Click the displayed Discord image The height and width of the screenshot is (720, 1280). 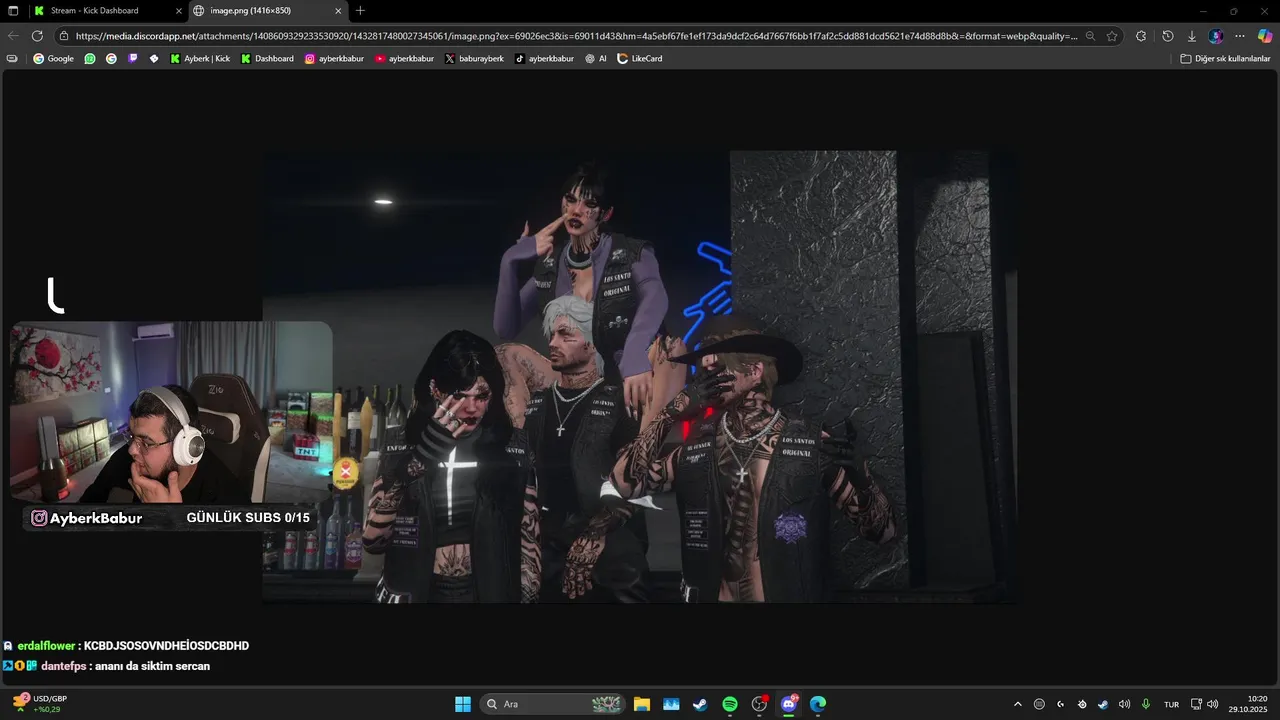click(640, 376)
